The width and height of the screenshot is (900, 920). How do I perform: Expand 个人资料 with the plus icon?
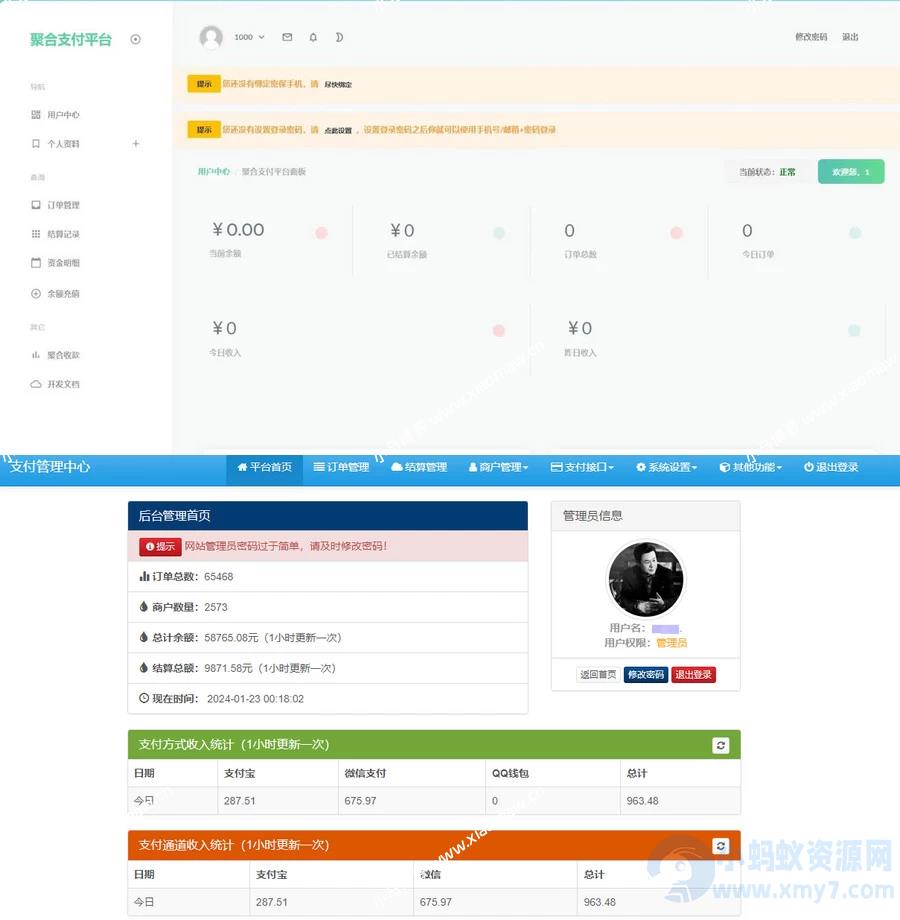(x=136, y=144)
